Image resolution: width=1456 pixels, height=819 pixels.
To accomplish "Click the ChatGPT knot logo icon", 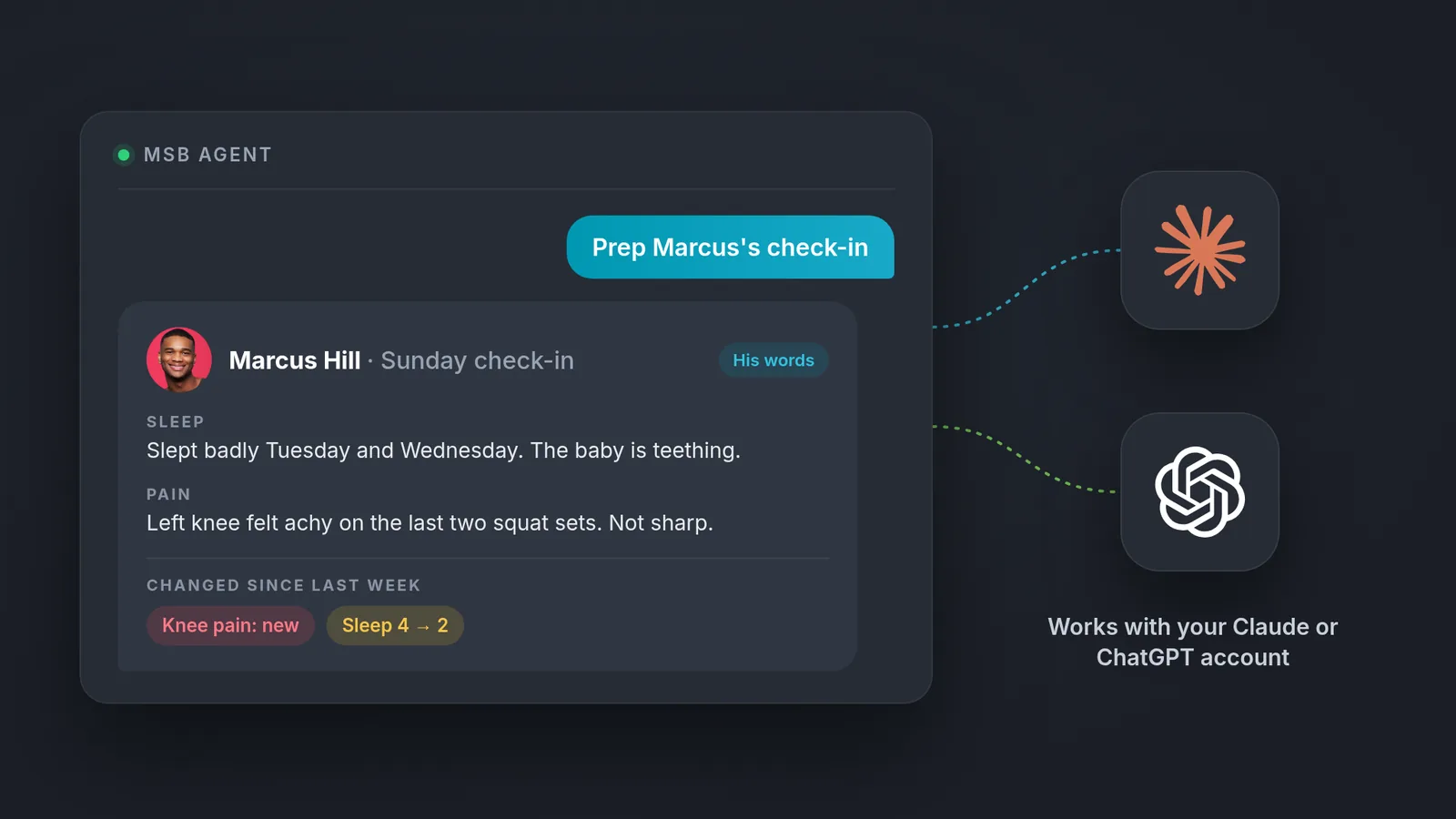I will 1199,491.
